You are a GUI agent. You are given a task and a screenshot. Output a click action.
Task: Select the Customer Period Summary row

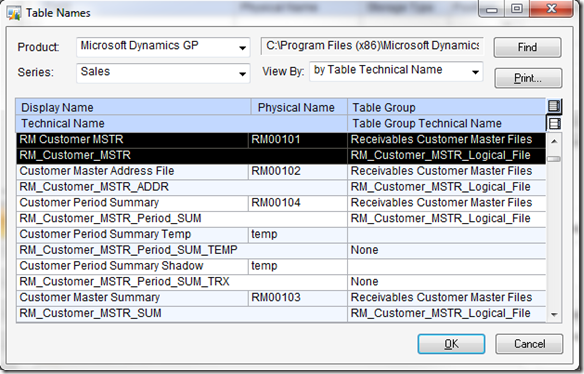(x=281, y=210)
